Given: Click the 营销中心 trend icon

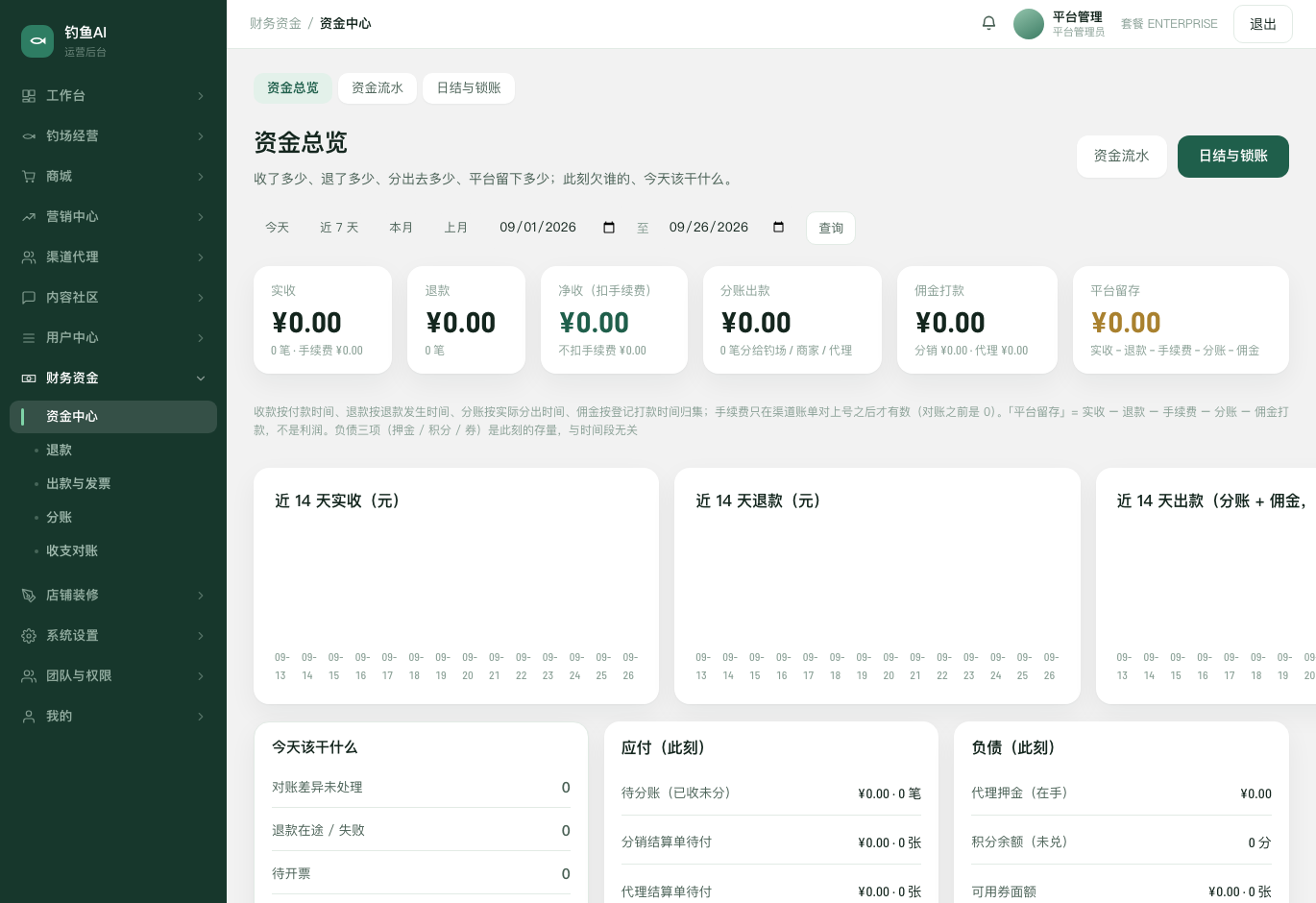Looking at the screenshot, I should coord(29,217).
